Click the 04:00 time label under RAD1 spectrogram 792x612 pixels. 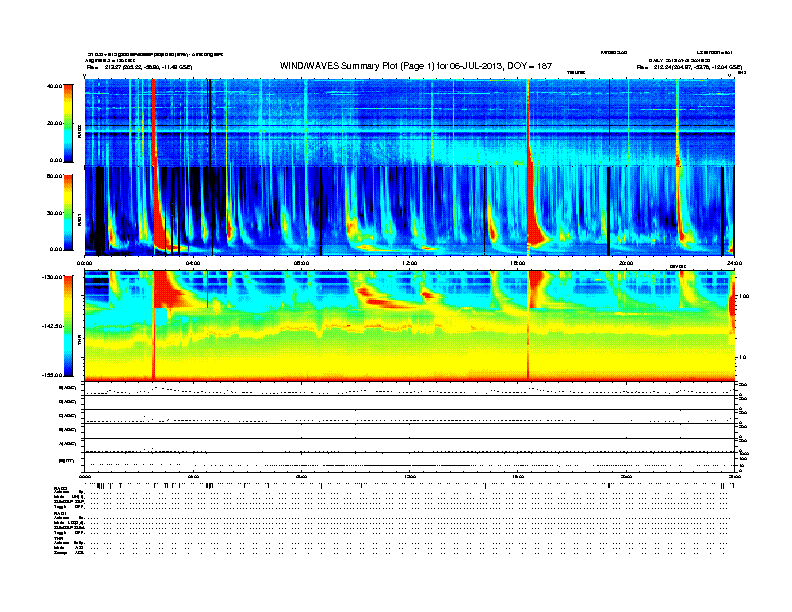[x=193, y=263]
